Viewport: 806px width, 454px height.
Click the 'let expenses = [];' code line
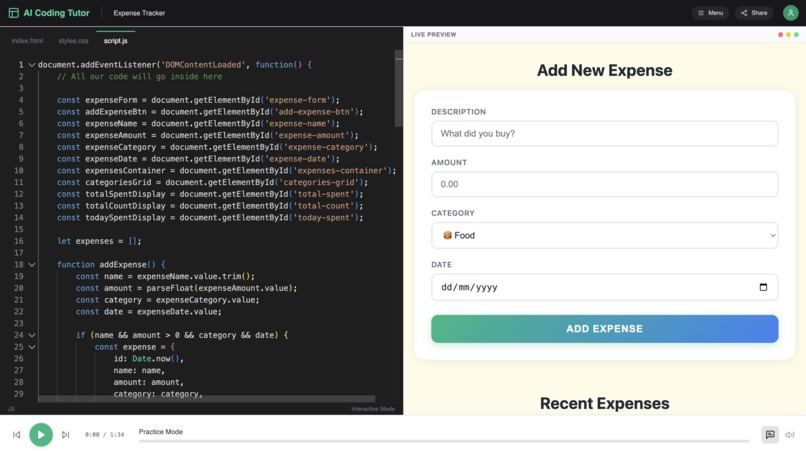99,241
